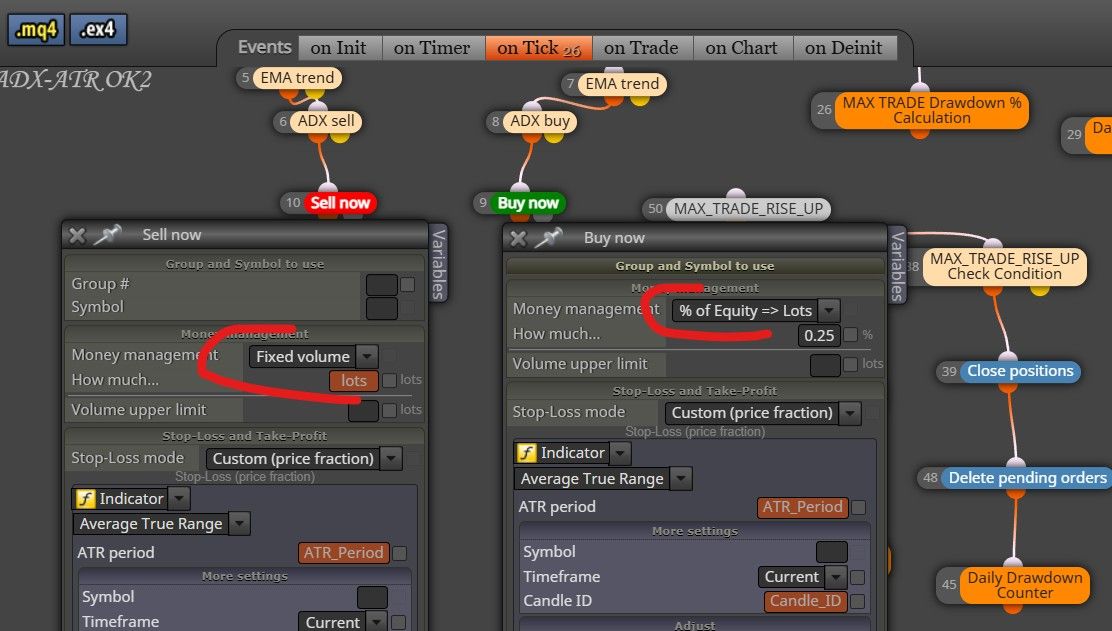Image resolution: width=1112 pixels, height=631 pixels.
Task: Open the on Tick events tab
Action: click(x=538, y=48)
